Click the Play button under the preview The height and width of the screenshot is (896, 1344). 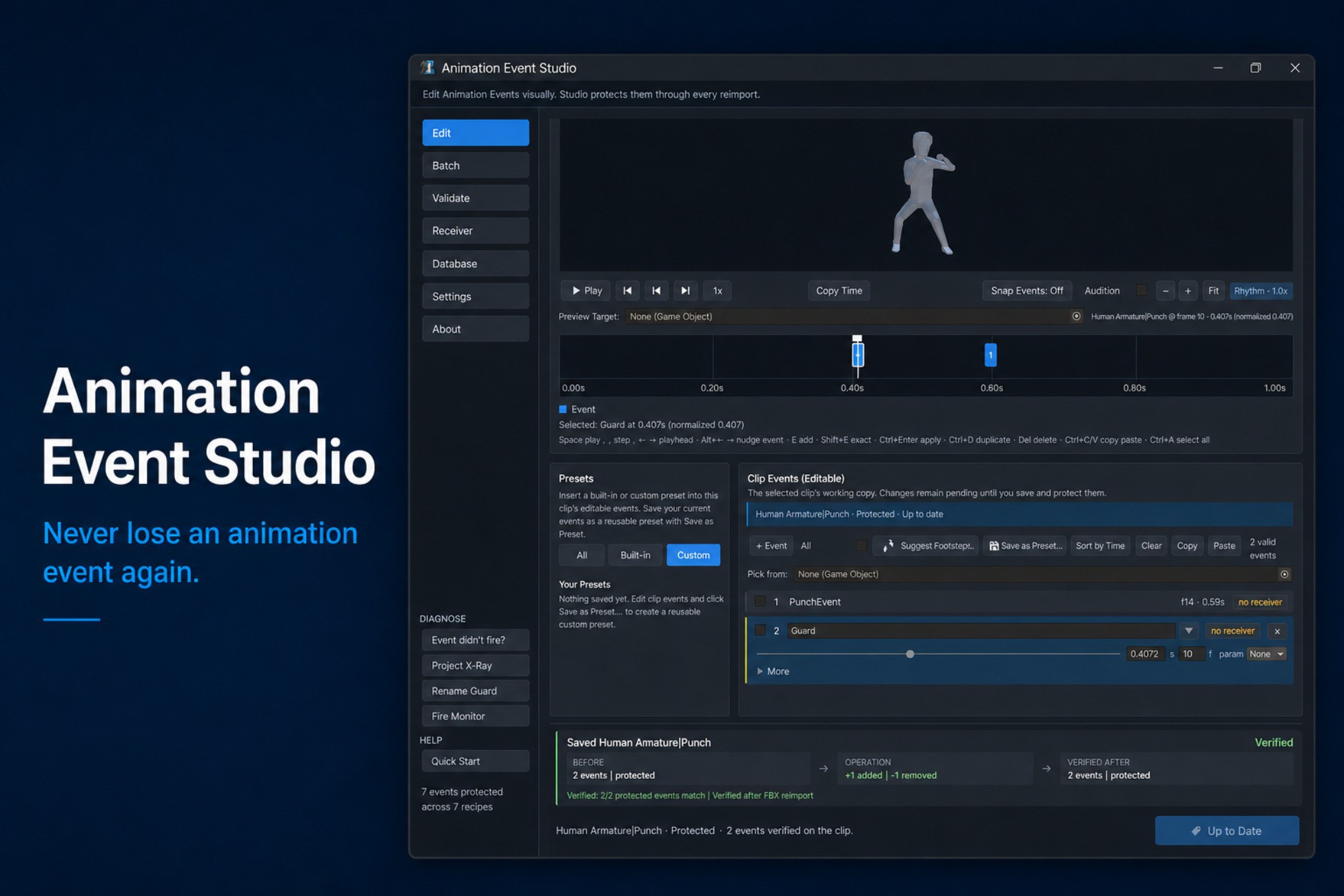(x=587, y=291)
